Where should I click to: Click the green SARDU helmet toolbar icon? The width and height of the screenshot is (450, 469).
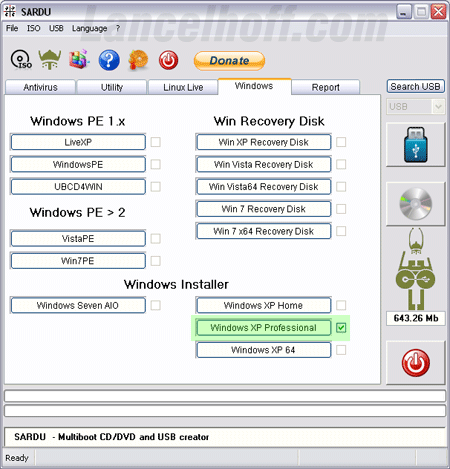[x=50, y=60]
